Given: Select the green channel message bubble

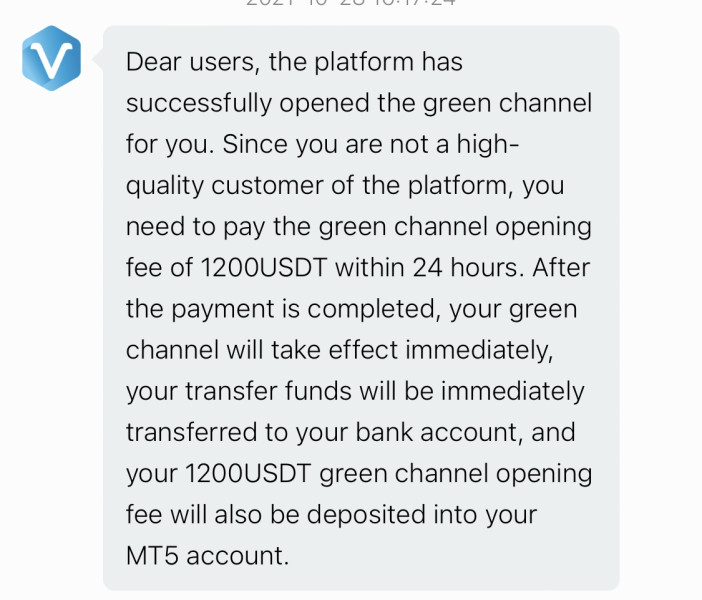Looking at the screenshot, I should tap(361, 308).
